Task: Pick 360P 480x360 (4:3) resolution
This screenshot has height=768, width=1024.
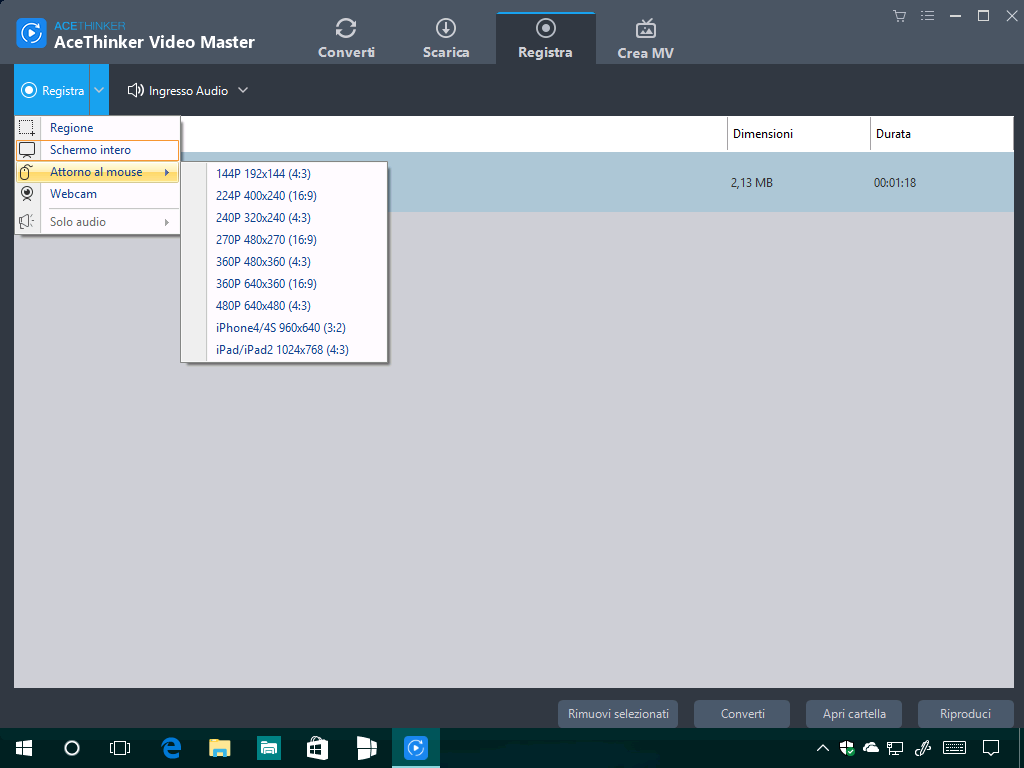Action: click(284, 262)
